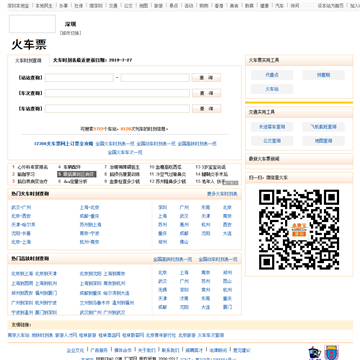Image resolution: width=360 pixels, height=360 pixels.
Task: Click the 昆山 city link
Action: (227, 281)
